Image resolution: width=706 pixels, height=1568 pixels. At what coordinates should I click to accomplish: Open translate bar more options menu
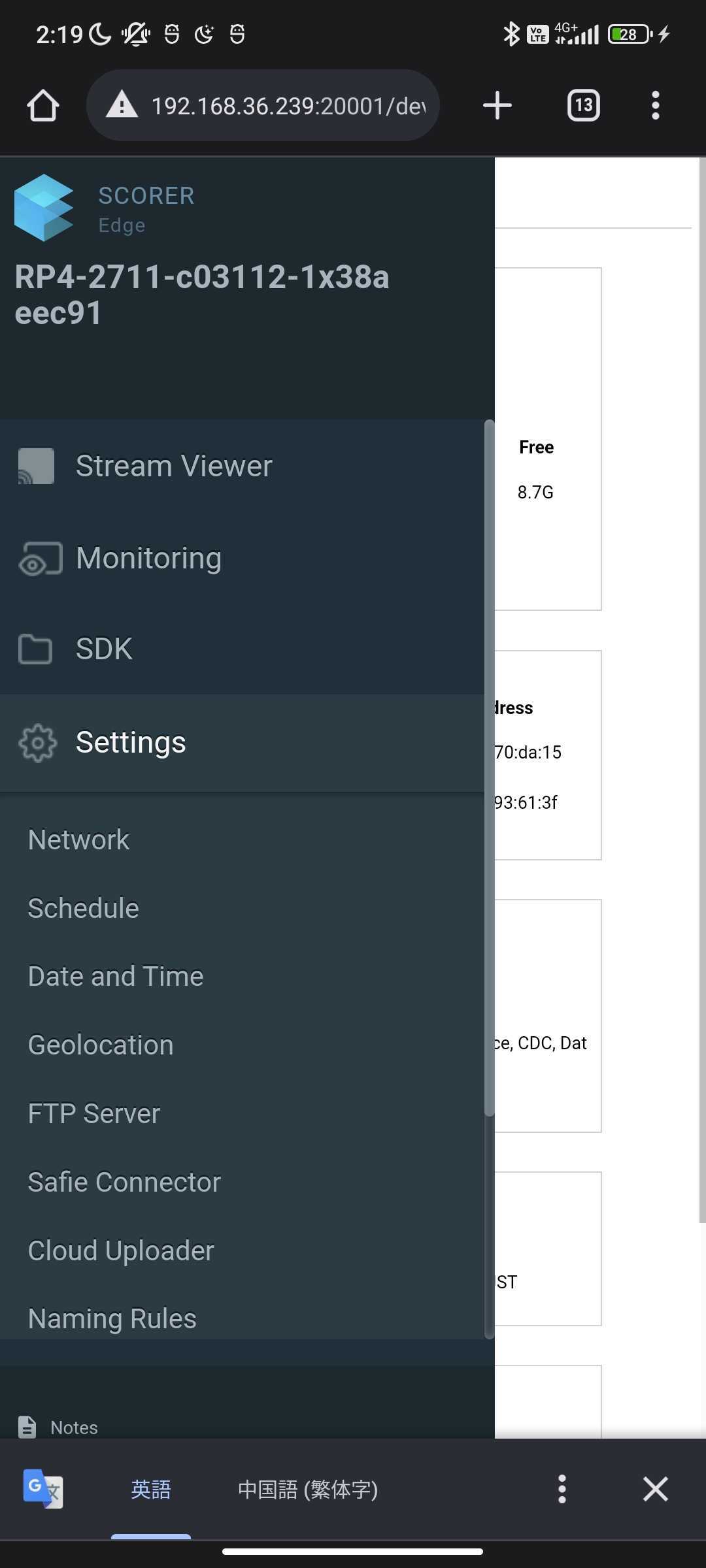coord(562,1489)
